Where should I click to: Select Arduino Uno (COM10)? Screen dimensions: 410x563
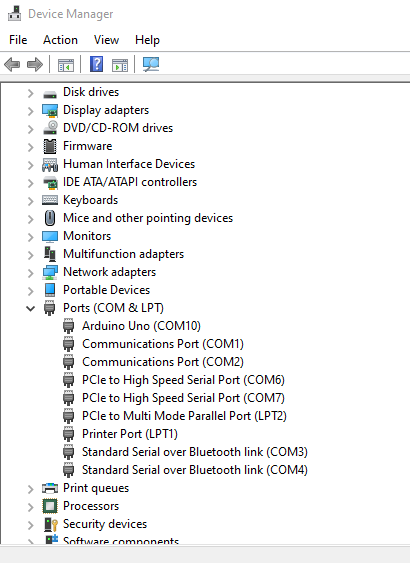pos(141,326)
